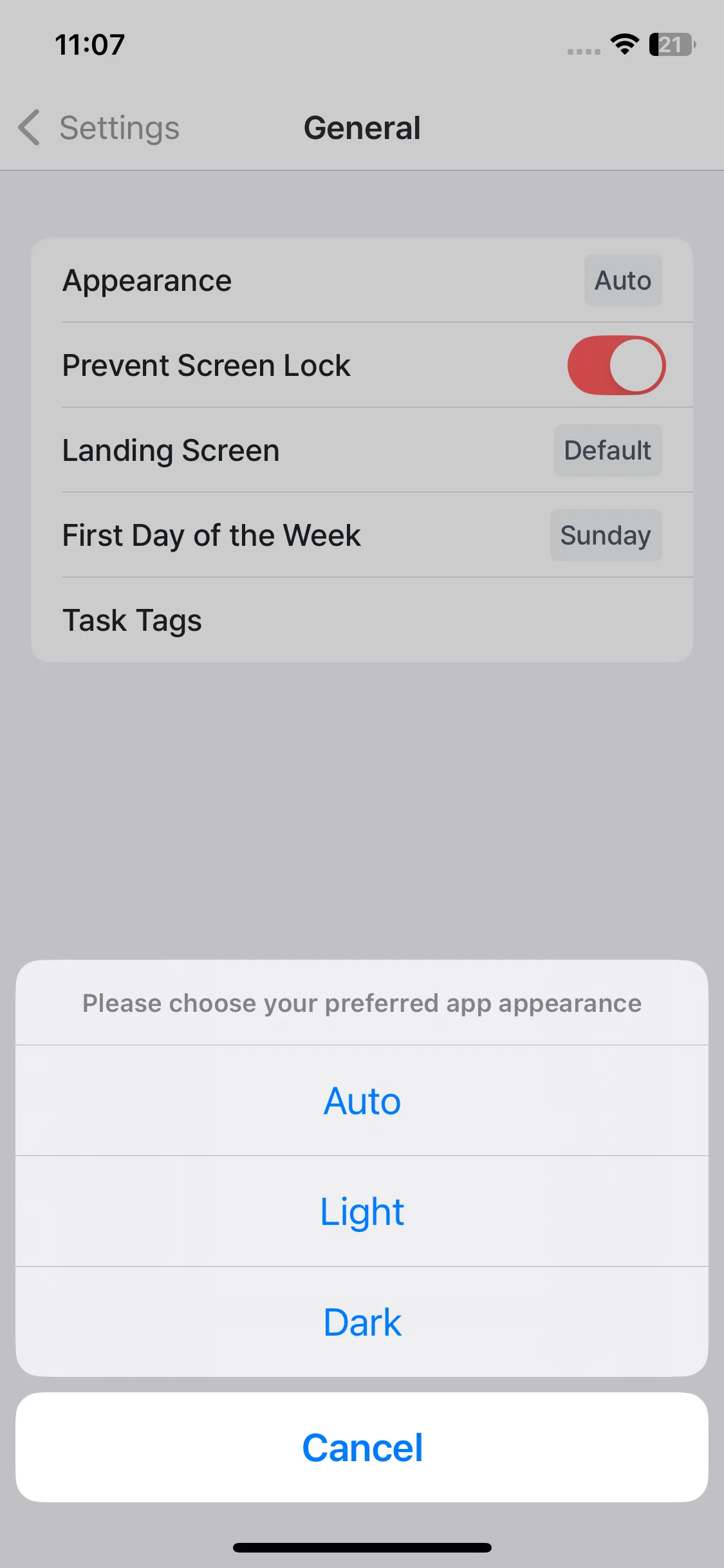Choose the Light appearance option
The image size is (724, 1568).
pyautogui.click(x=362, y=1211)
